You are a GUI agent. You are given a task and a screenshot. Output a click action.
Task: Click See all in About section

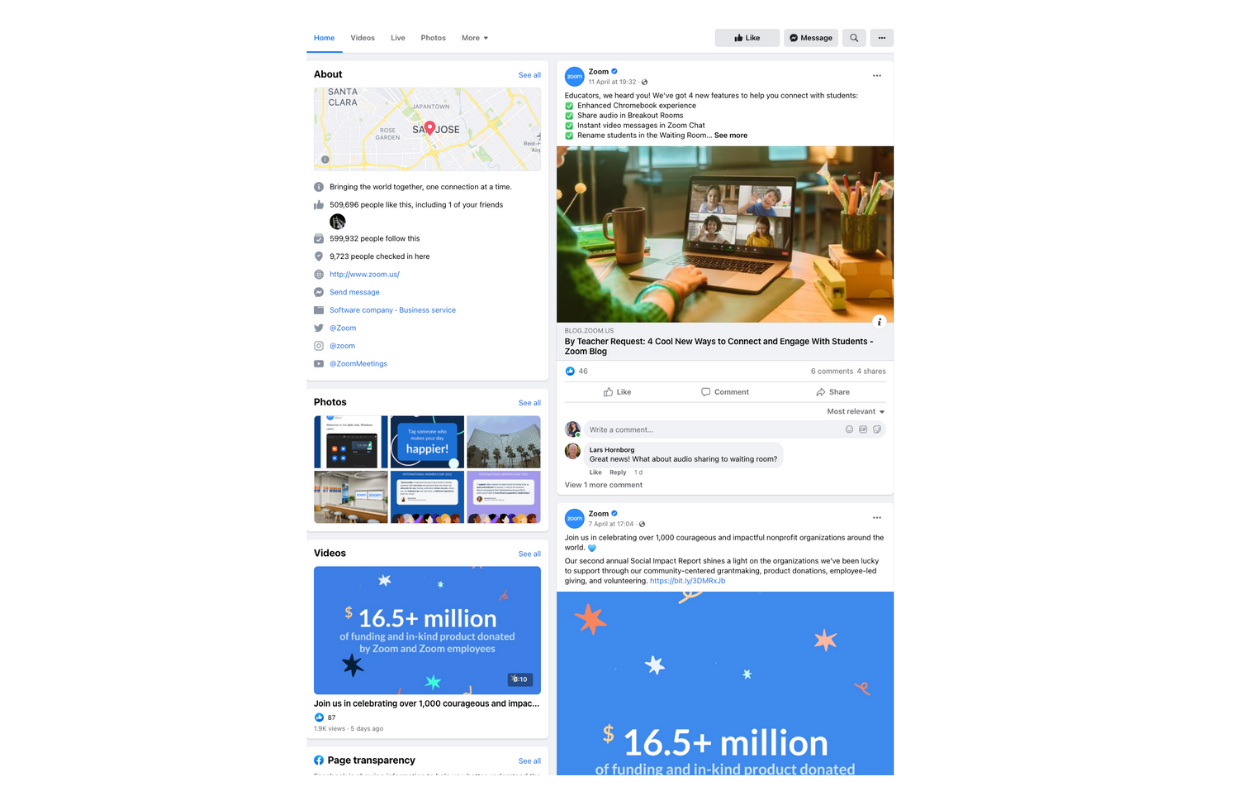click(529, 75)
